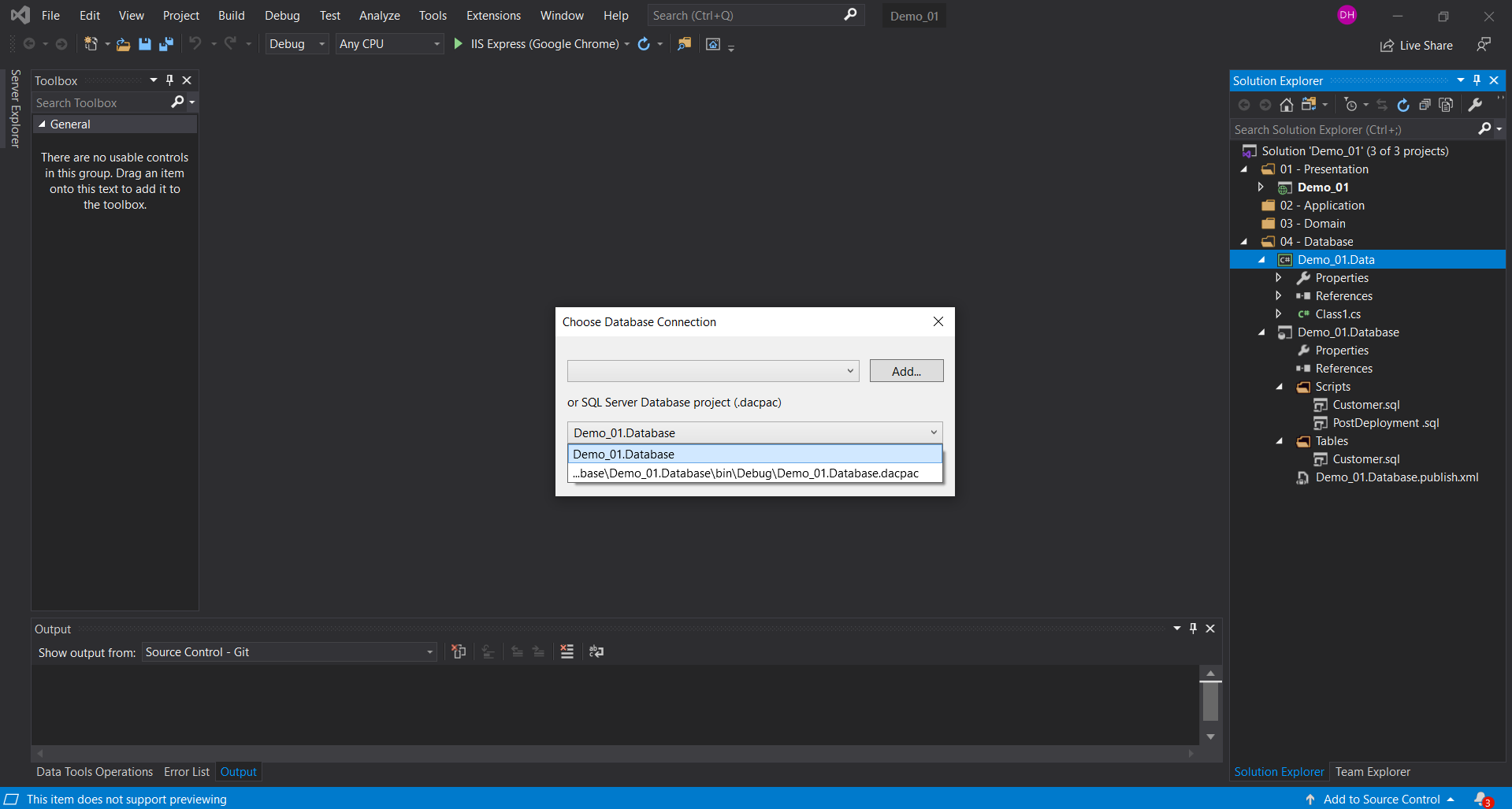Viewport: 1512px width, 809px height.
Task: Switch to the Team Explorer tab
Action: (x=1373, y=772)
